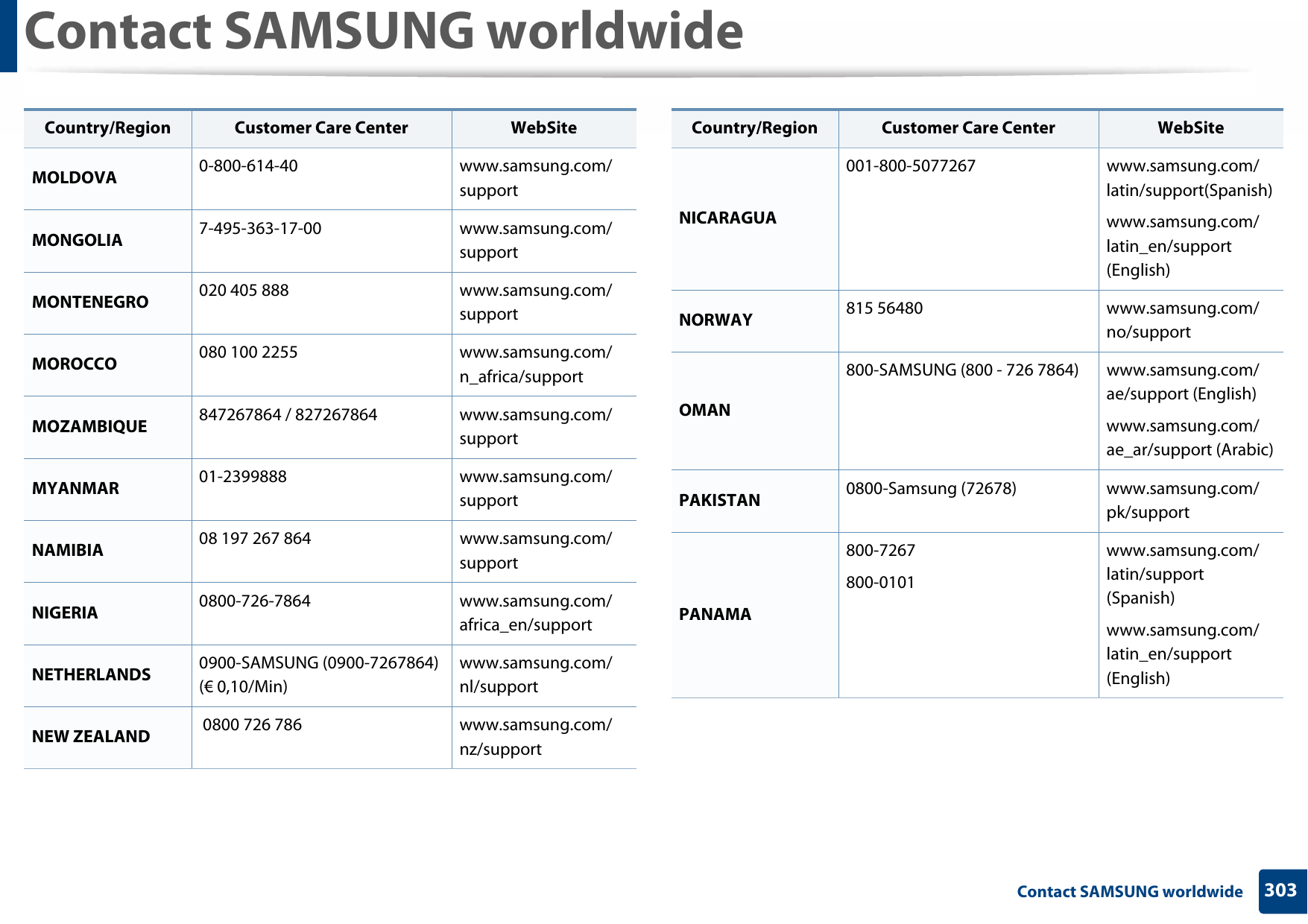1308x924 pixels.
Task: Select the MONTENEGRO country name
Action: 90,303
